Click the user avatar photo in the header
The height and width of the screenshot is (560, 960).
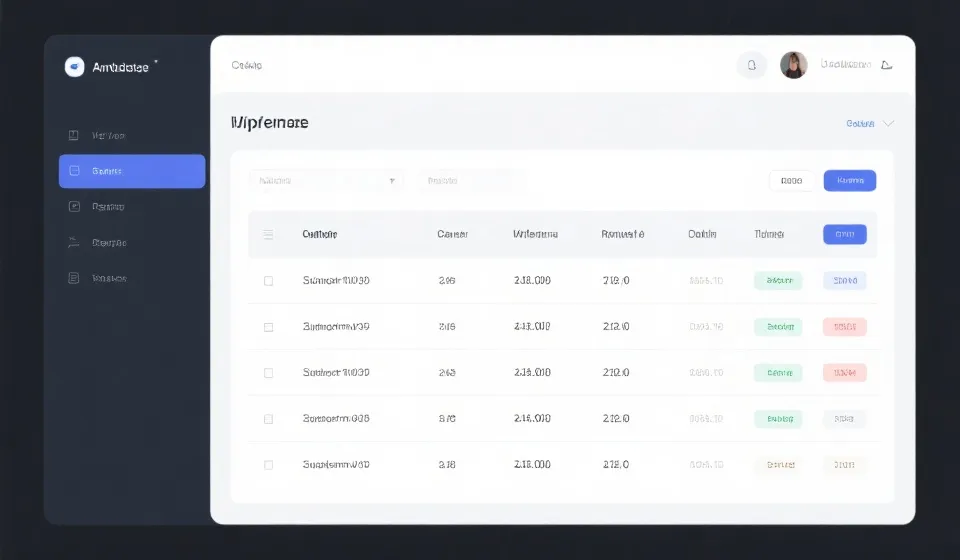(793, 66)
